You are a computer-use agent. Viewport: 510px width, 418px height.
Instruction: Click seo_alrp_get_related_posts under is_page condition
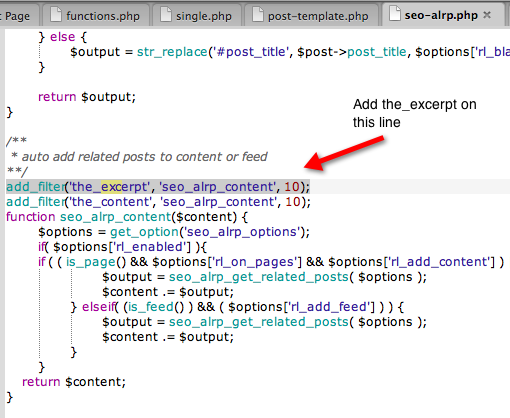tap(259, 277)
